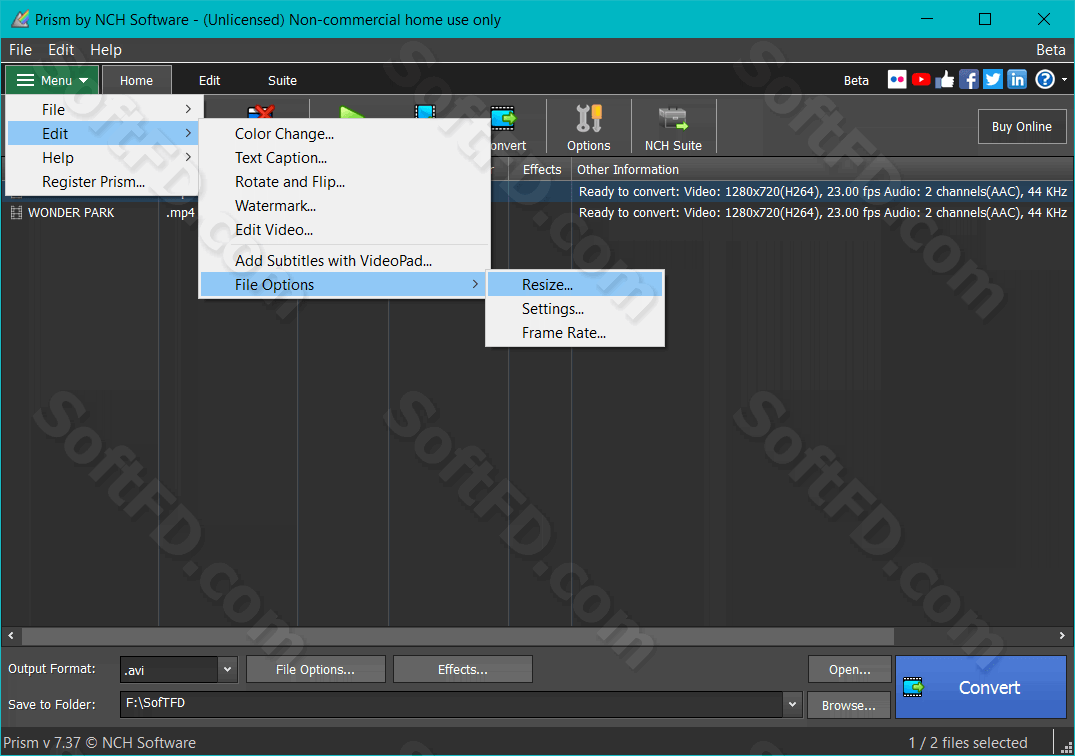Open the Help menu in menu bar
Image resolution: width=1075 pixels, height=756 pixels.
click(106, 50)
